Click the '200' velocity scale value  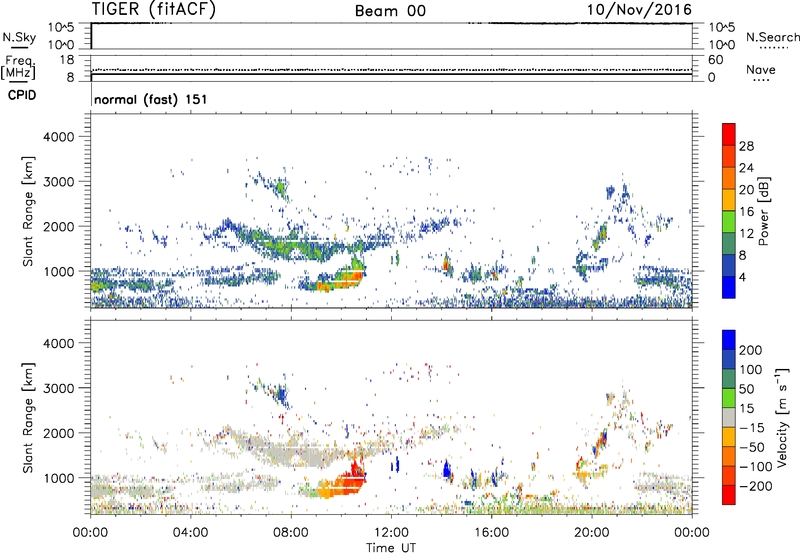pyautogui.click(x=751, y=350)
